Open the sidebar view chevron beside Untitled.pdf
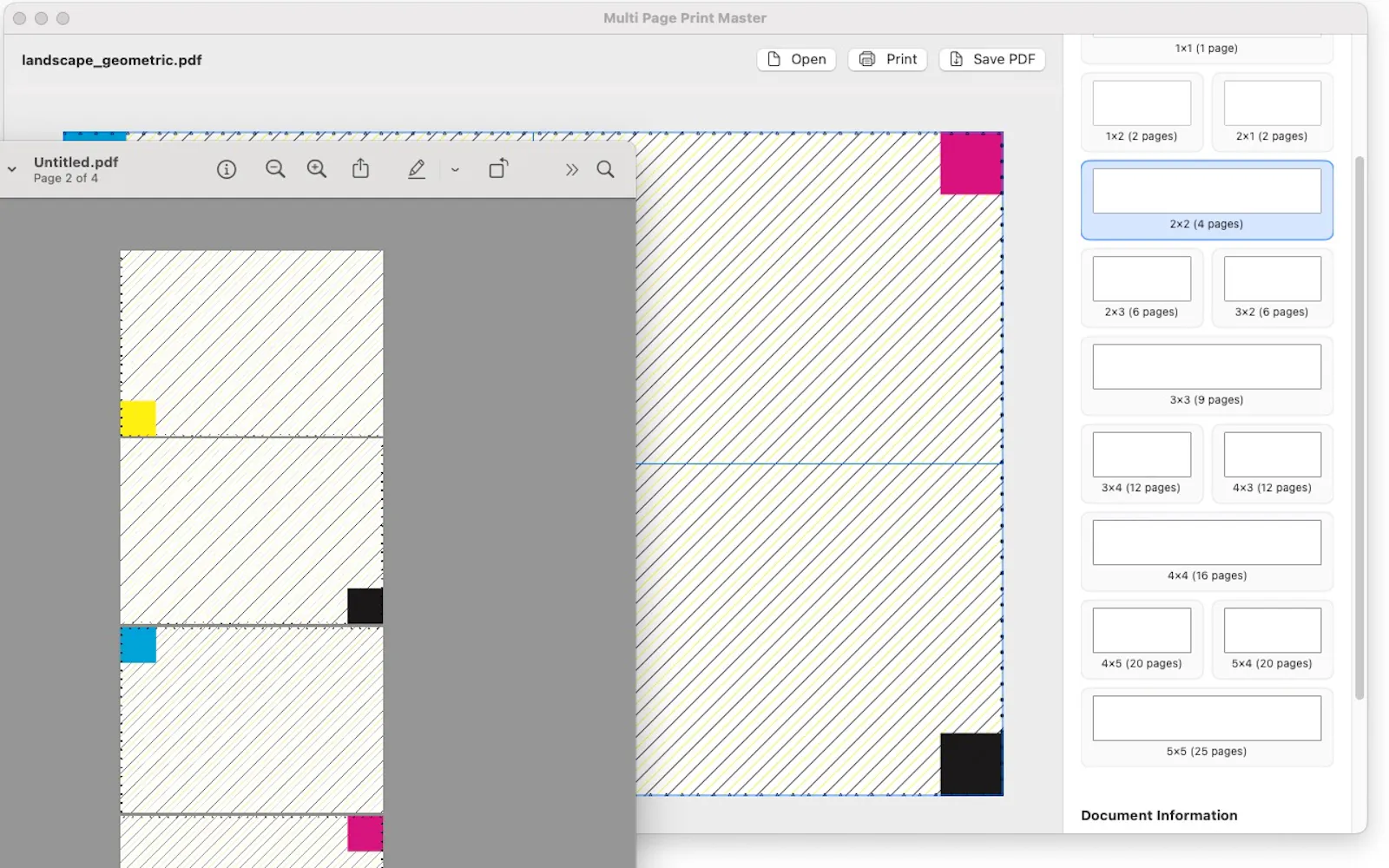The width and height of the screenshot is (1389, 868). [12, 169]
